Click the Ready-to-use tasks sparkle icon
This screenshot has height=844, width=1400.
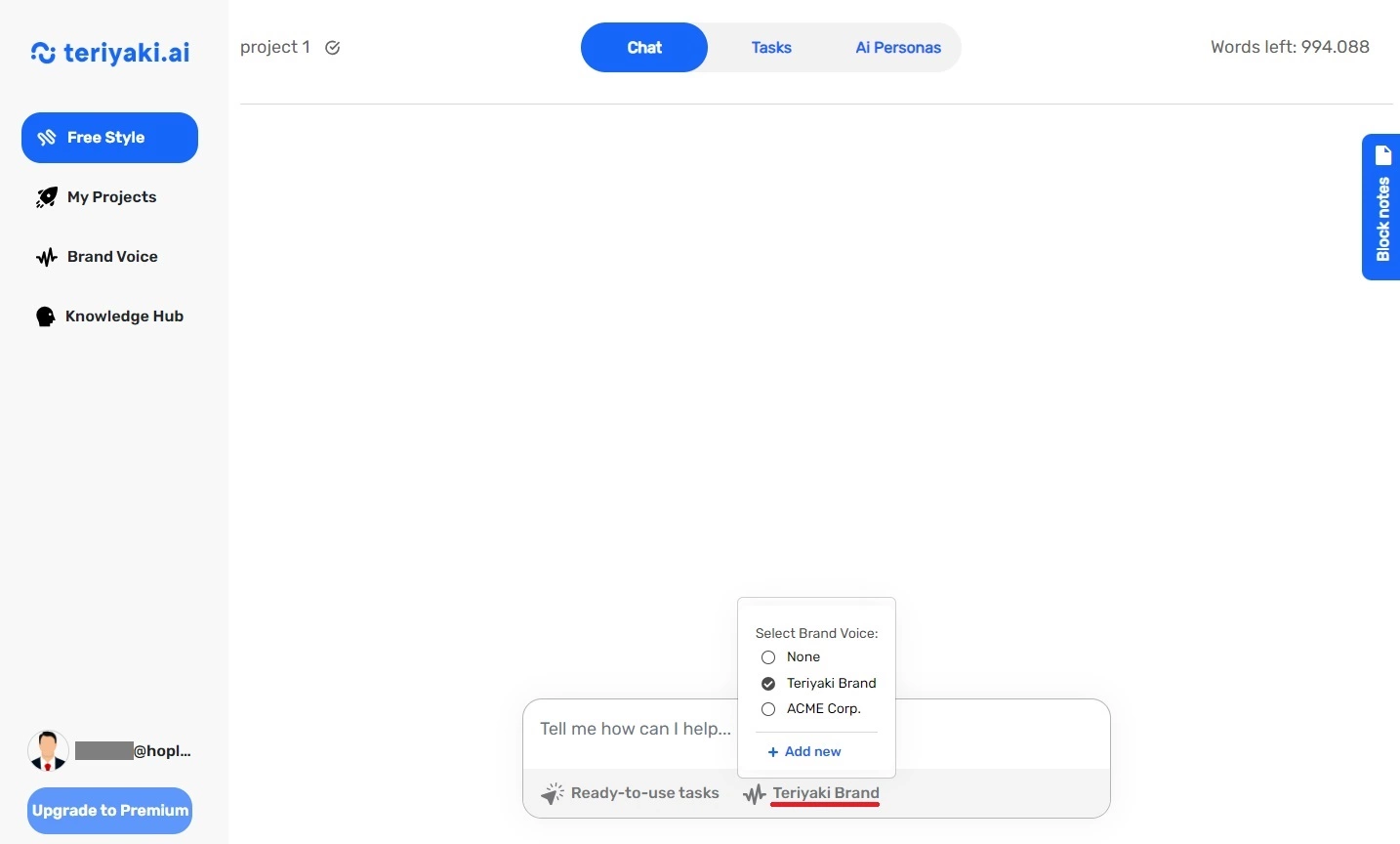tap(553, 793)
